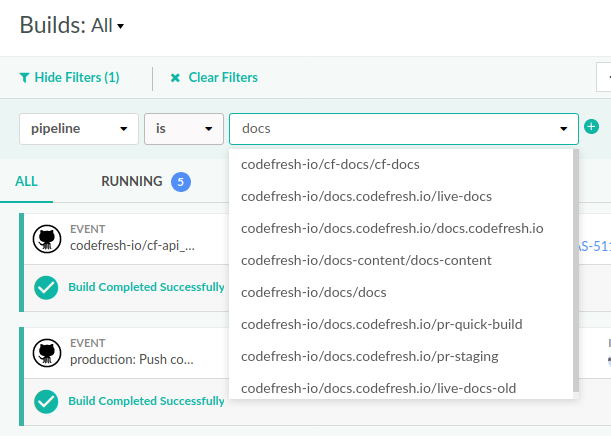This screenshot has height=436, width=611.
Task: Select codefresh-io/docs-content/docs-content option
Action: tap(366, 260)
